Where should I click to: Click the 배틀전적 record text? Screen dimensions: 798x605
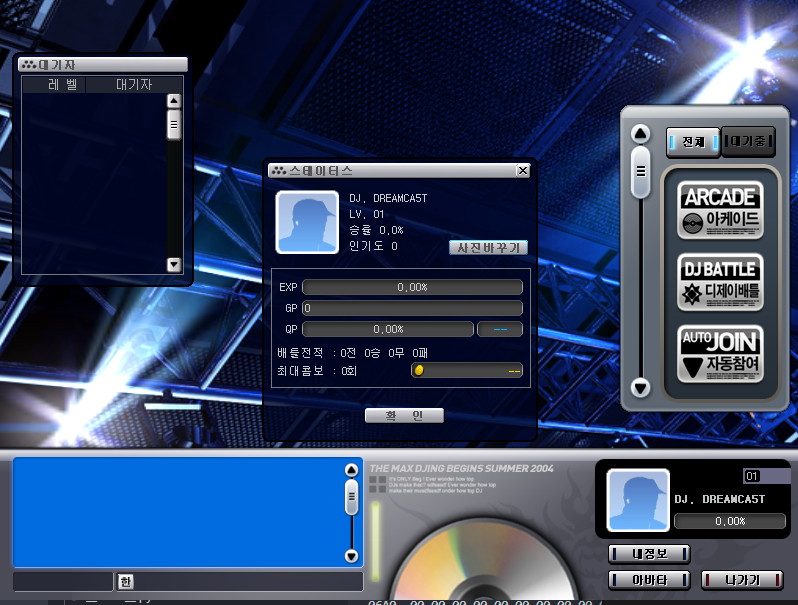pos(352,353)
